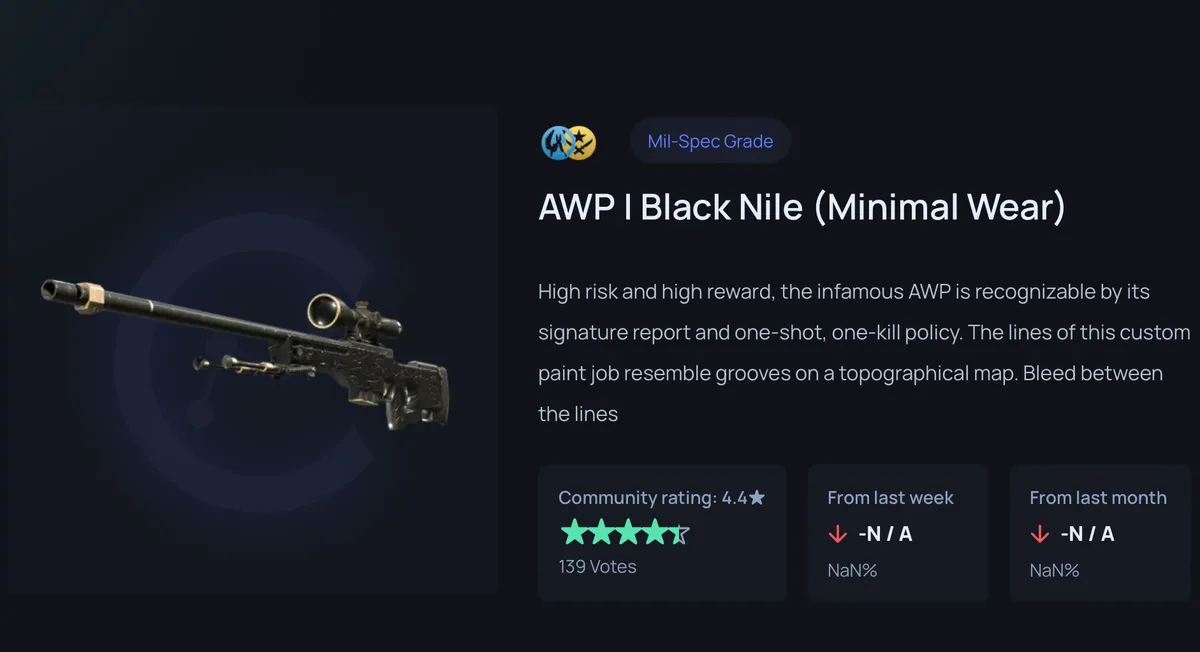This screenshot has height=652, width=1200.
Task: Click the Mil-Spec Grade badge
Action: pyautogui.click(x=710, y=141)
